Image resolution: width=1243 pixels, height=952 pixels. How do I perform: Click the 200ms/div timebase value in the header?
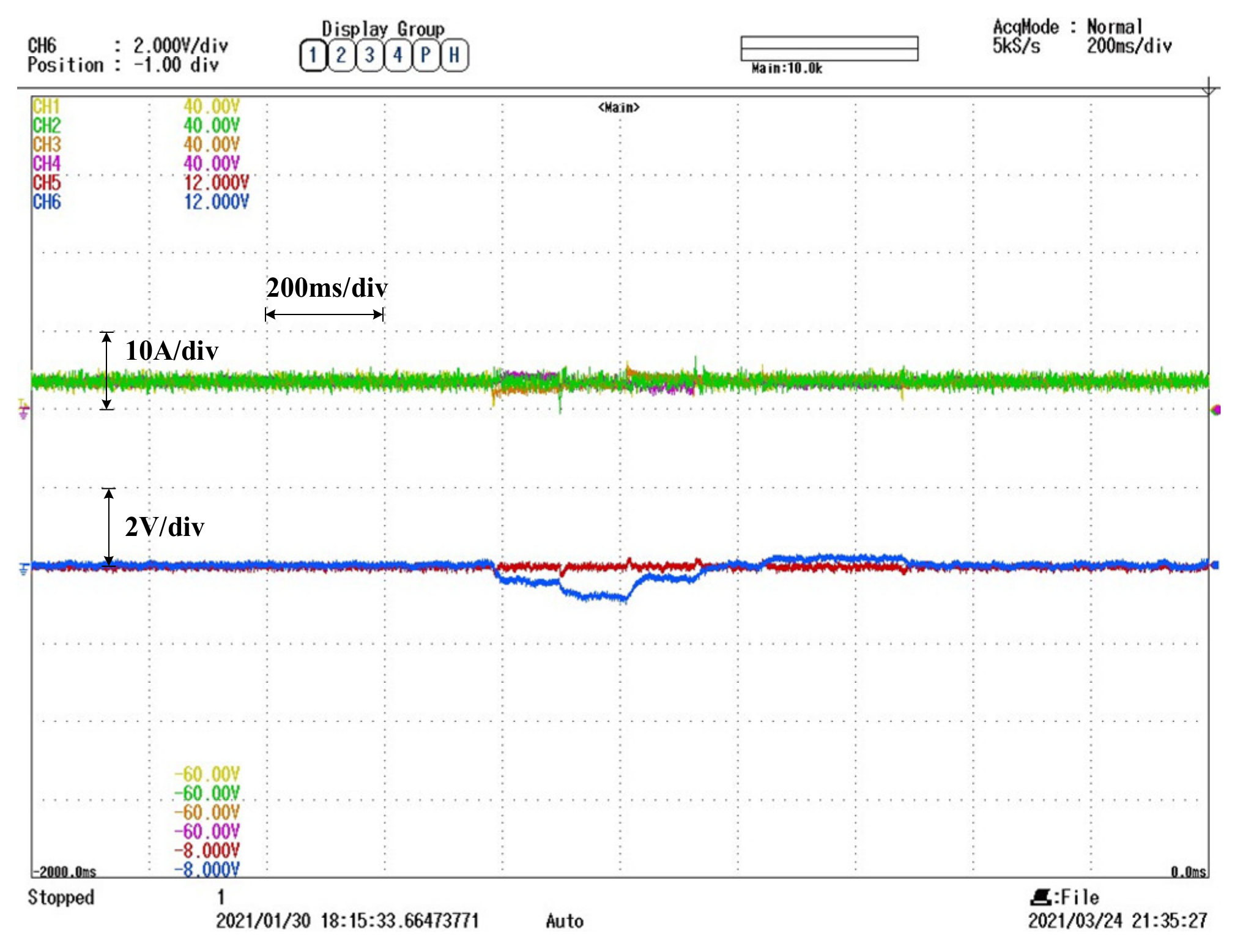point(1129,46)
